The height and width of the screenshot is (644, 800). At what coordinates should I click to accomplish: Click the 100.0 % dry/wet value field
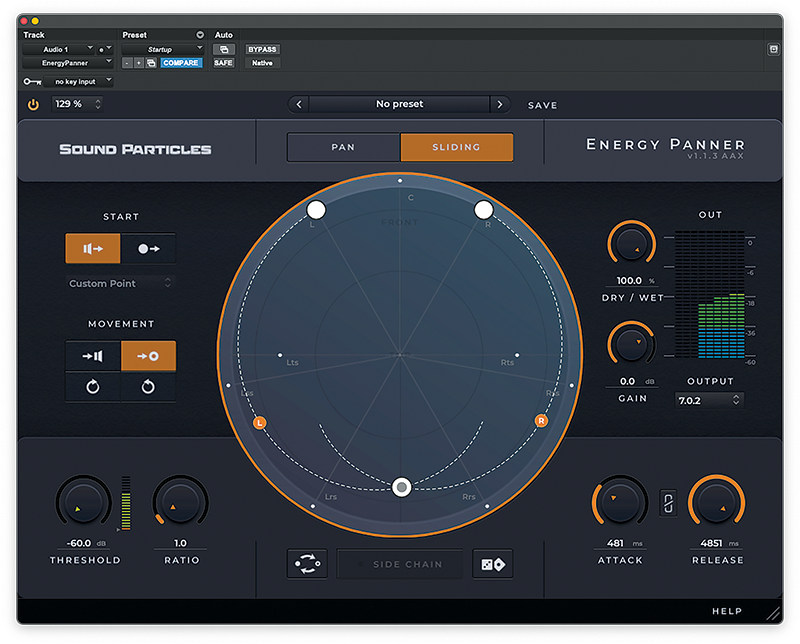pyautogui.click(x=632, y=280)
